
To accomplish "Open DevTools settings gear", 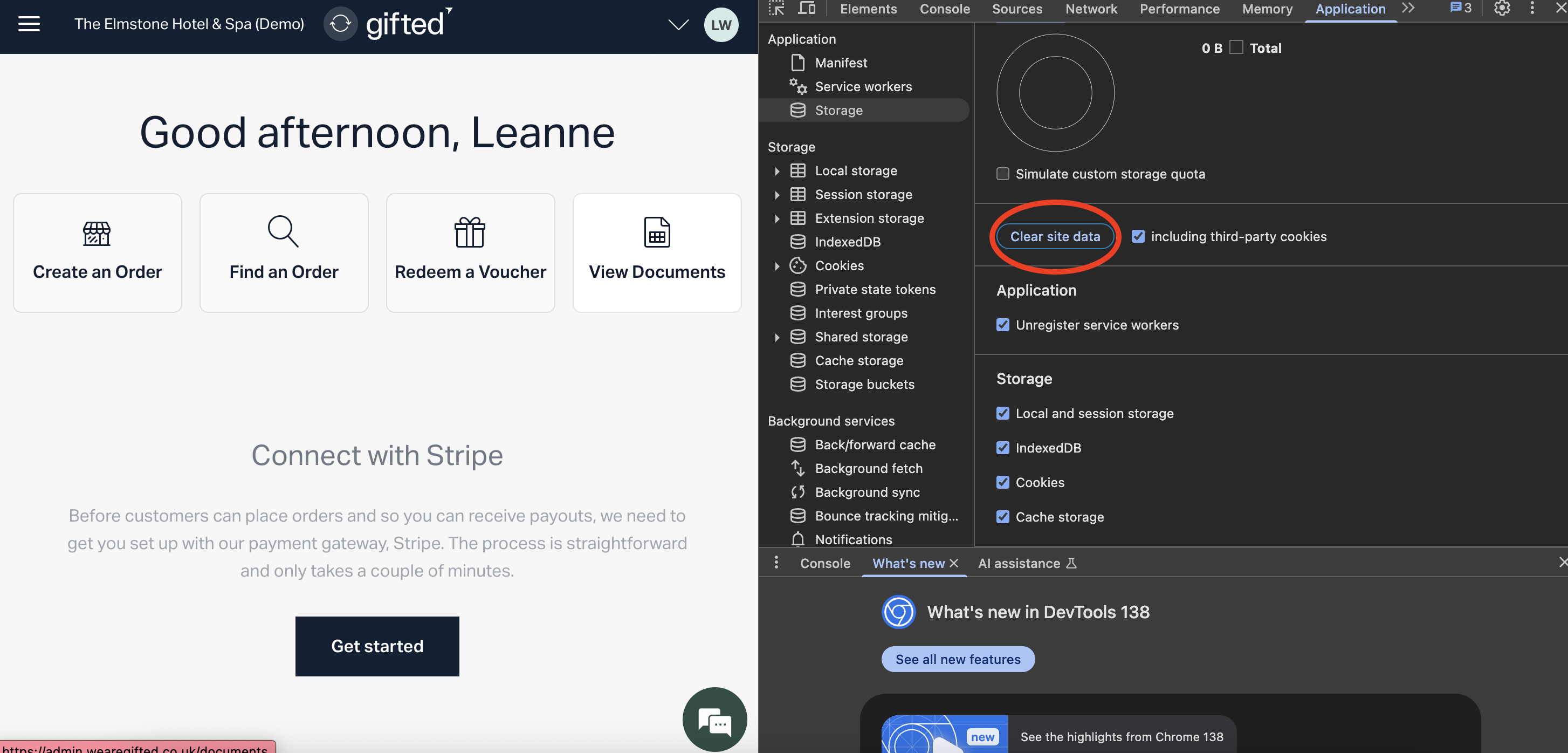I will coord(1502,8).
